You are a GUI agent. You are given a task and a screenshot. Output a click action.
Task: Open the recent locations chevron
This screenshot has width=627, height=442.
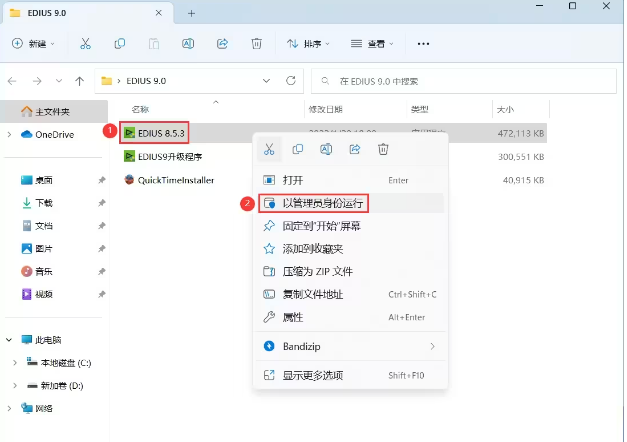click(59, 81)
